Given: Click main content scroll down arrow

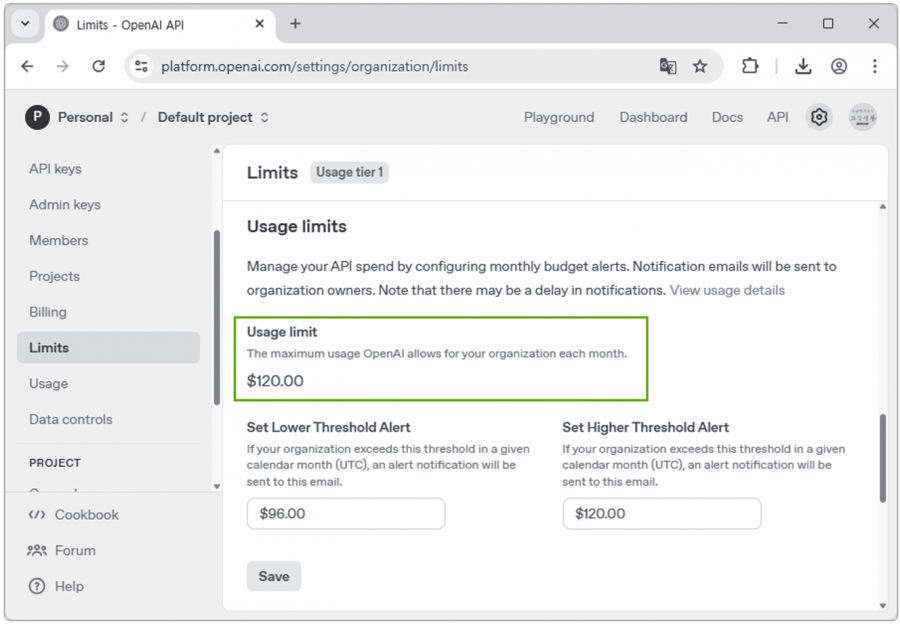Looking at the screenshot, I should (x=883, y=605).
